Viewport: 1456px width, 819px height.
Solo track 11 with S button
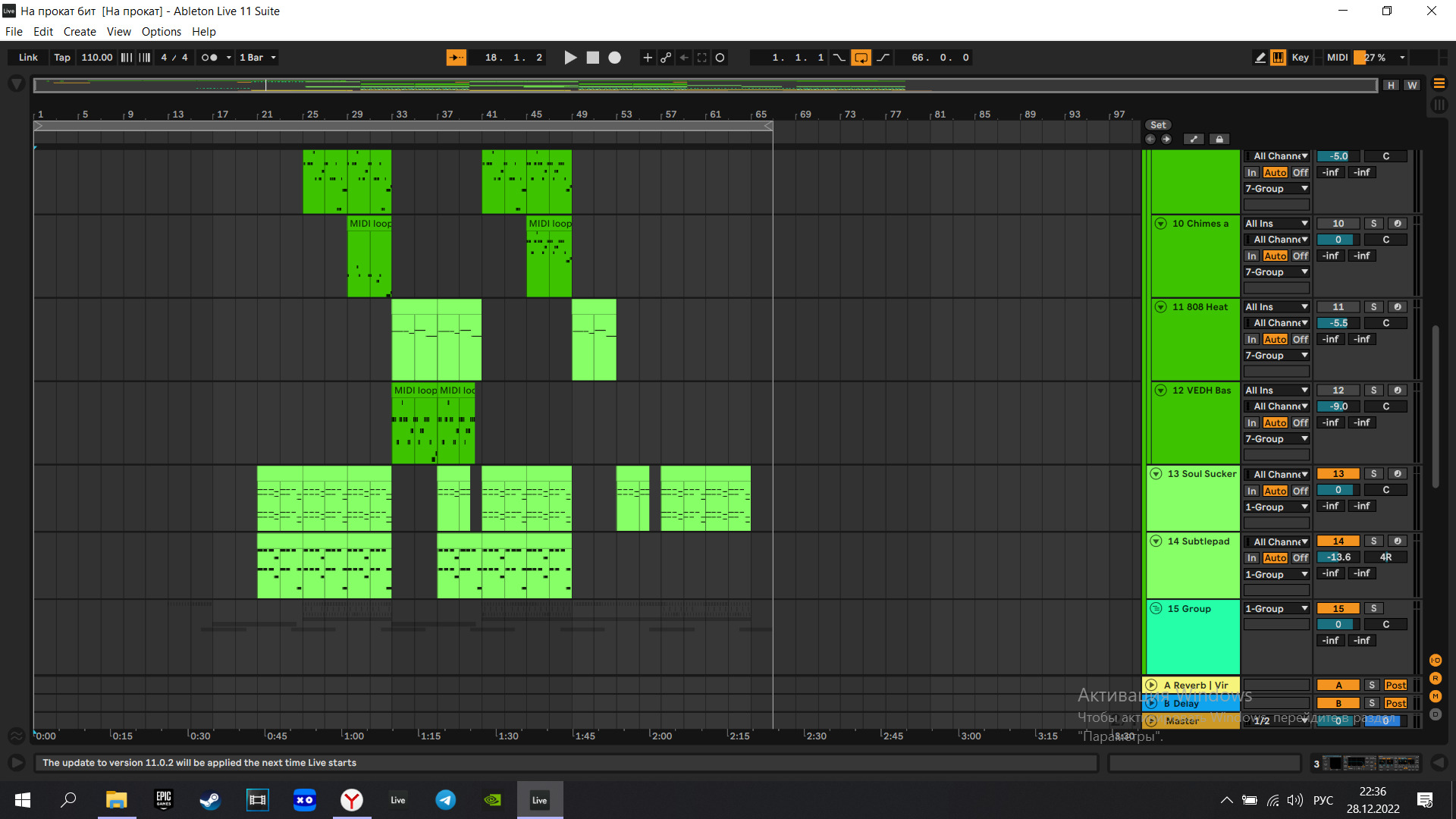coord(1373,307)
